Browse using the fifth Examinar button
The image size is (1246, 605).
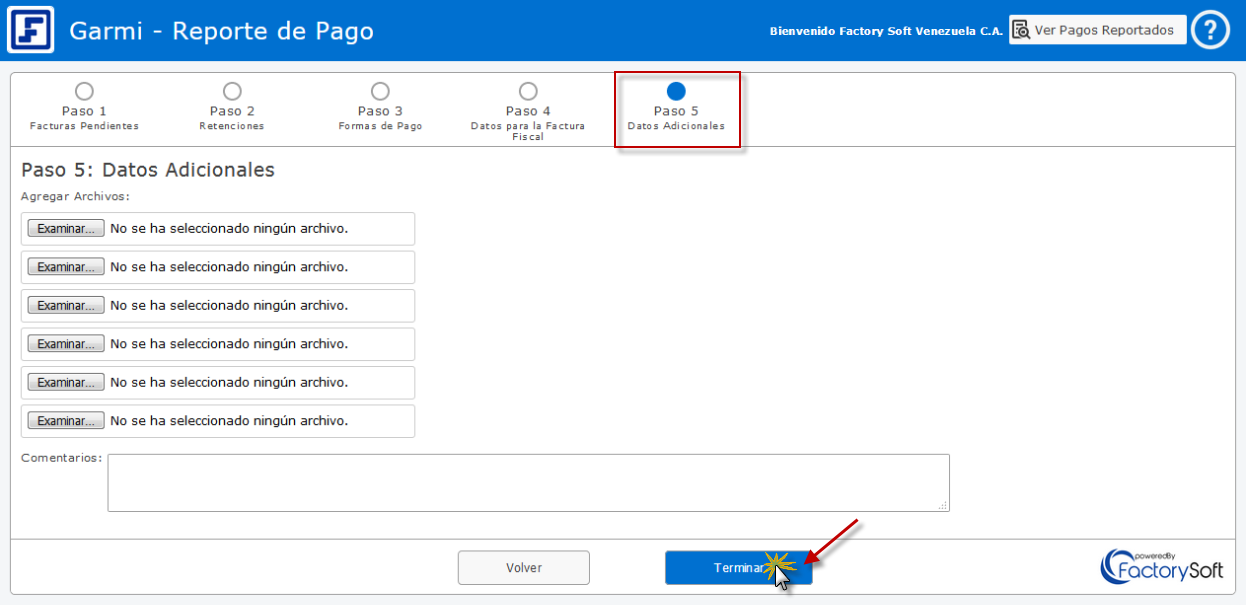coord(65,382)
